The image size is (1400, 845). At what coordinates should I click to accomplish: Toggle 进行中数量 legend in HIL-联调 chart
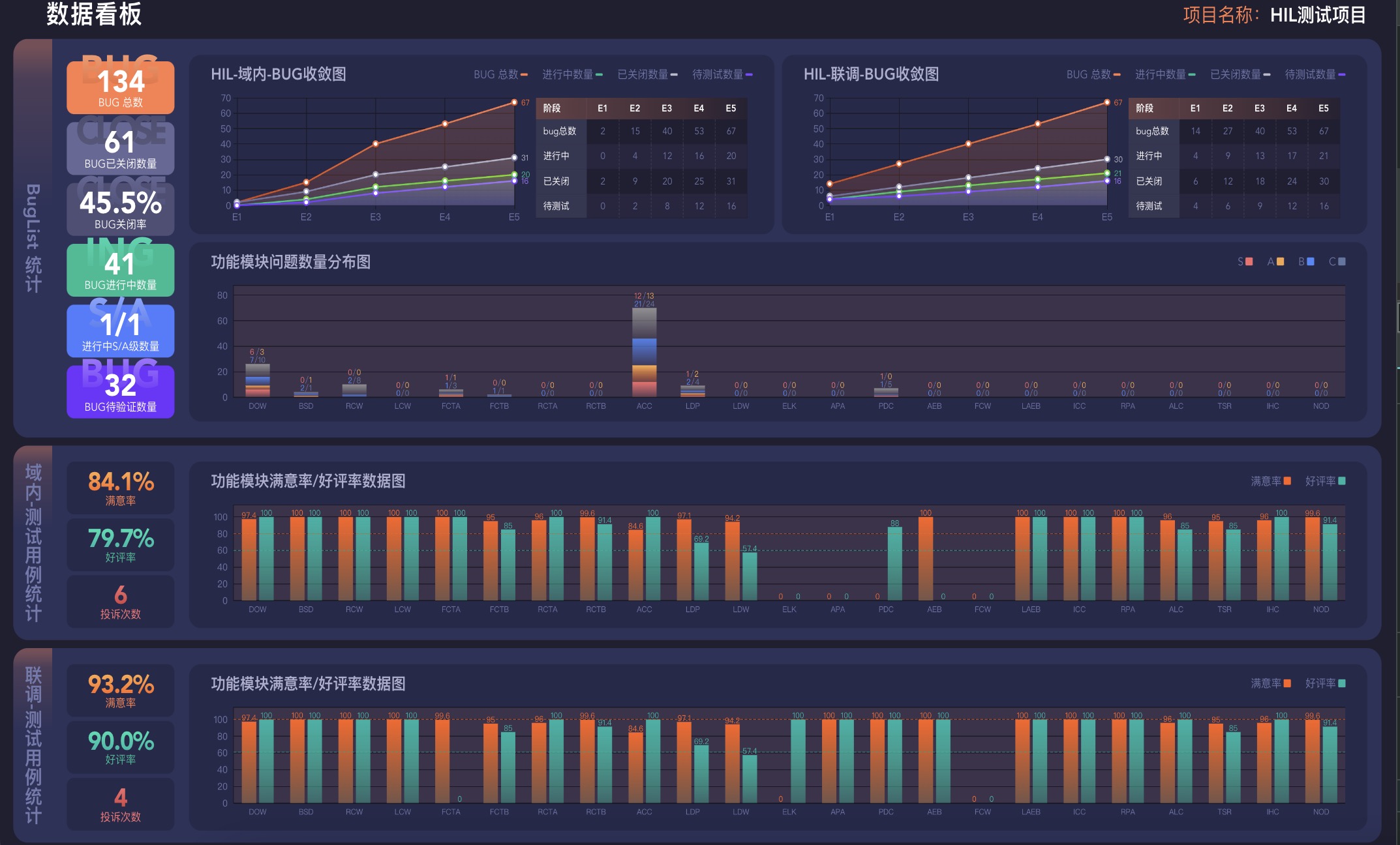click(1165, 74)
